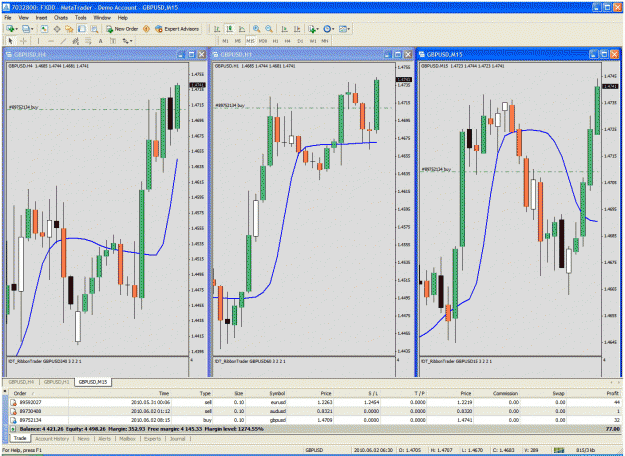Switch to H1 timeframe
The image size is (625, 456).
275,41
